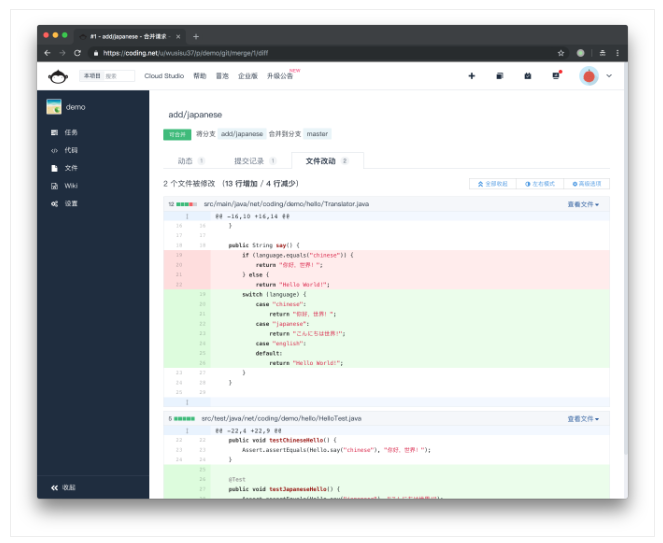Click browser forward arrow

tap(62, 53)
